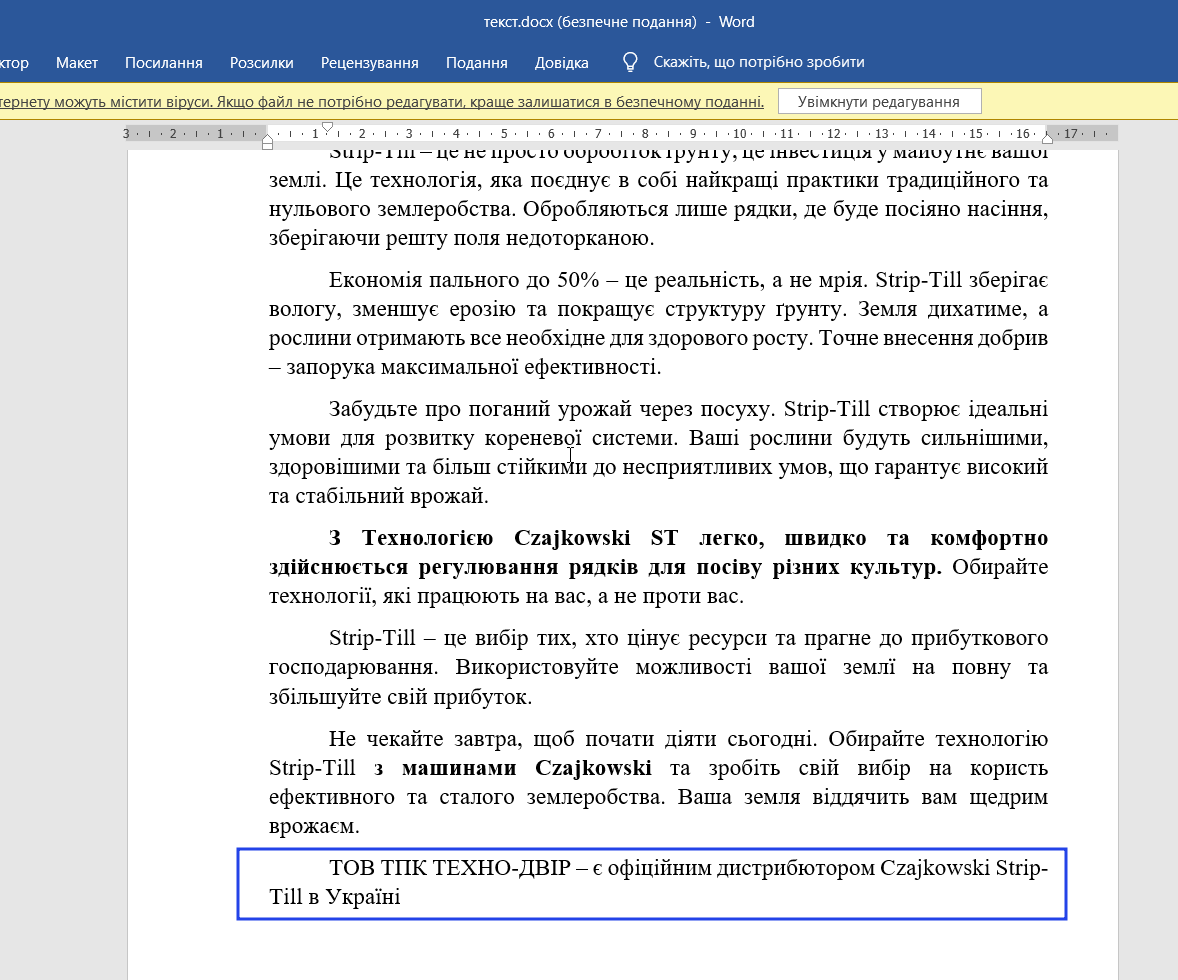The image size is (1178, 980).
Task: Click the protected view warning message link
Action: tap(382, 101)
